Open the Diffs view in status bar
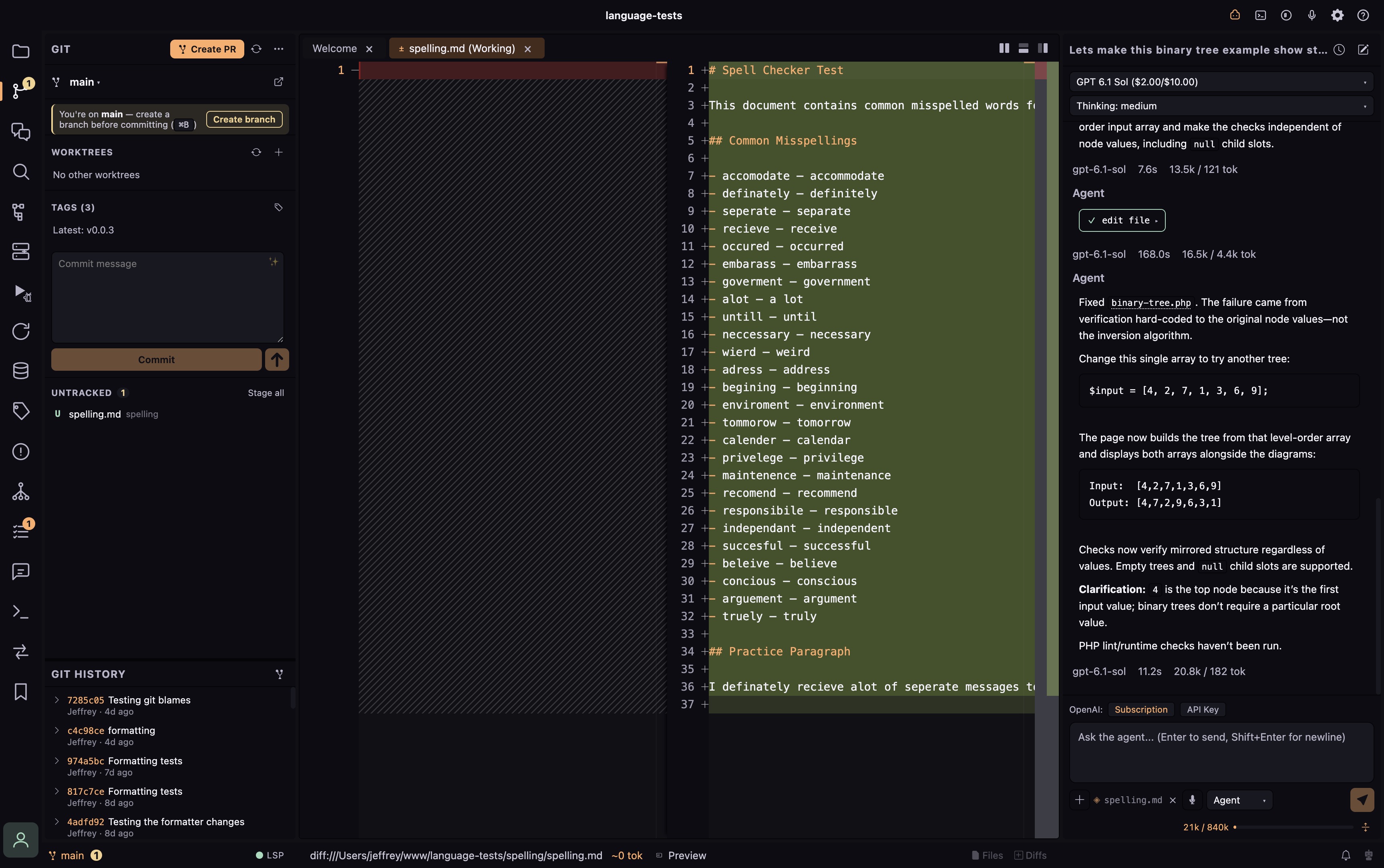Screen dimensions: 1384x868 (x=1030, y=855)
